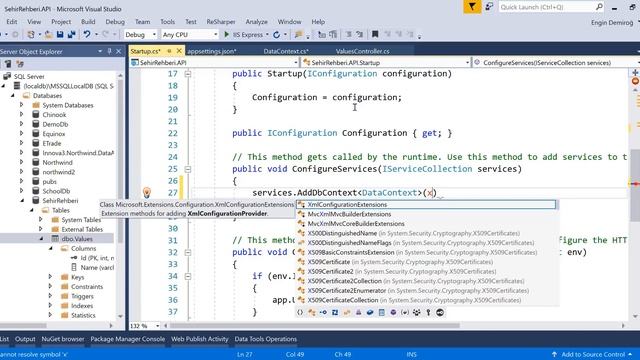Select the dbo.Values table node
Image resolution: width=640 pixels, height=360 pixels.
point(77,239)
